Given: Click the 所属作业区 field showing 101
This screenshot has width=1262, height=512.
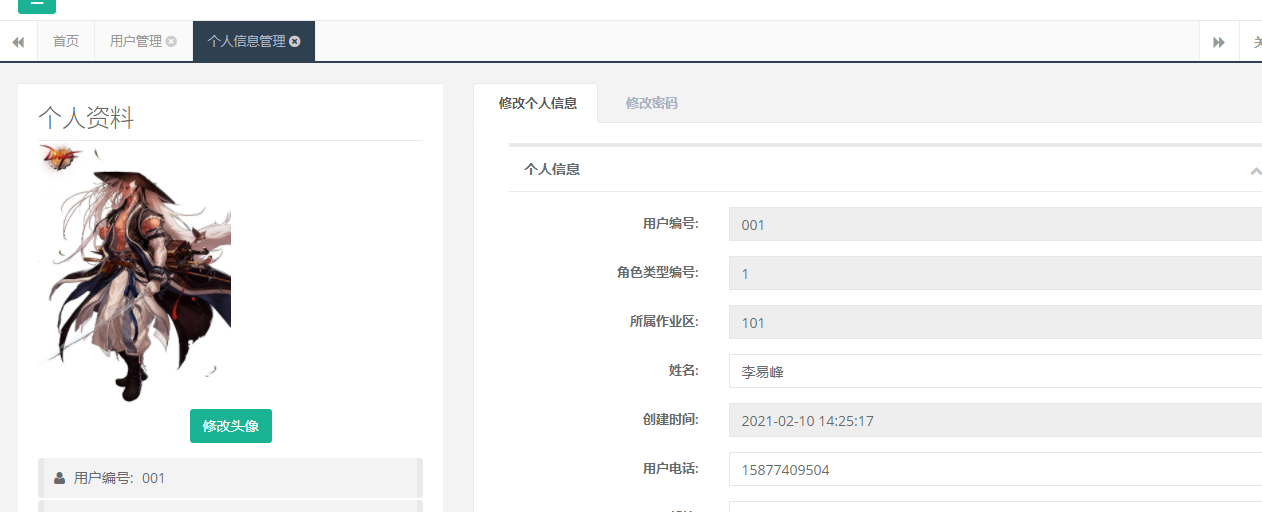Looking at the screenshot, I should coord(995,322).
